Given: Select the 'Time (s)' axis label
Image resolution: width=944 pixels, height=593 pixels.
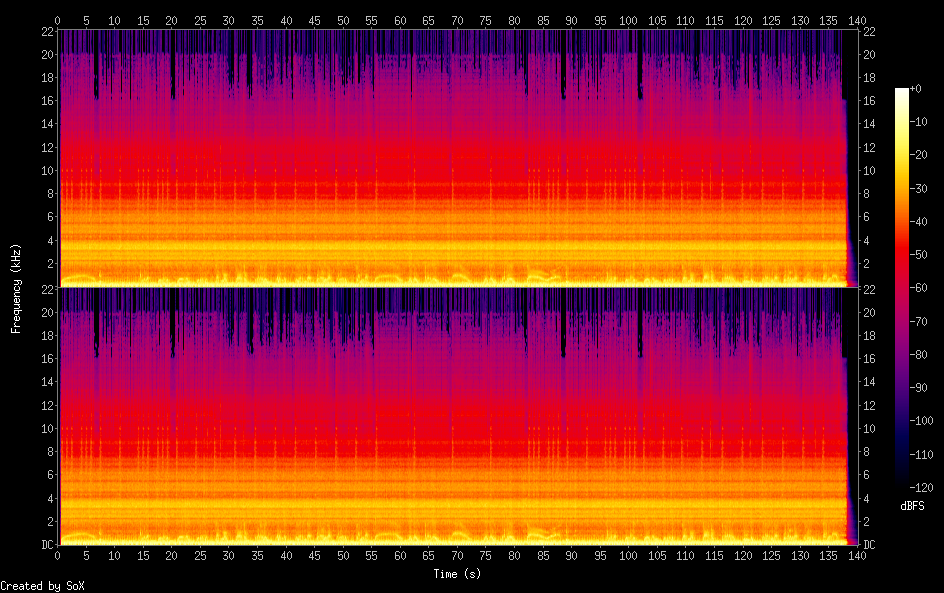Looking at the screenshot, I should [x=457, y=574].
